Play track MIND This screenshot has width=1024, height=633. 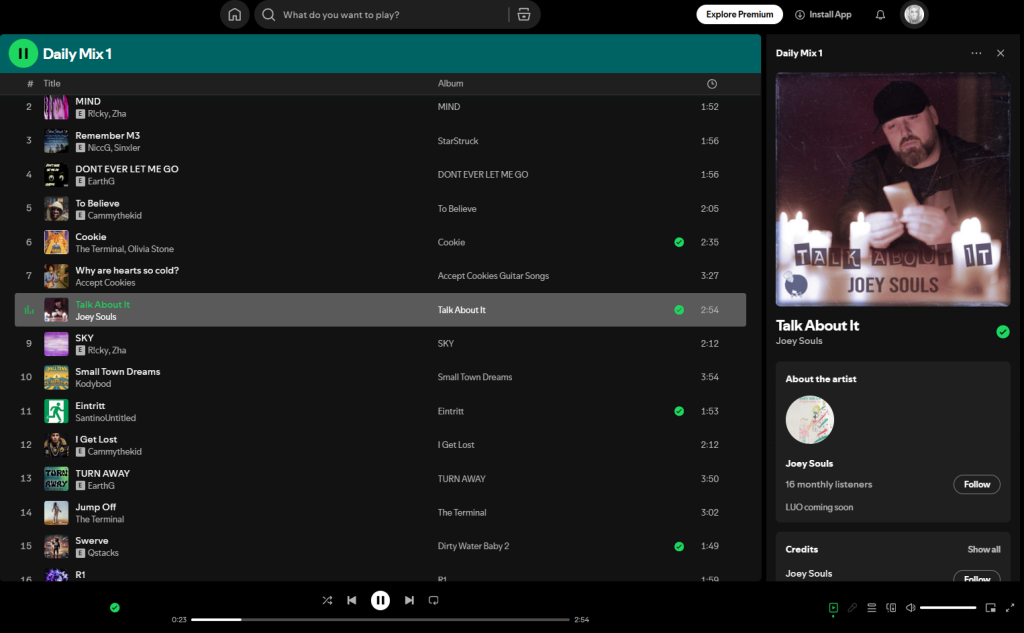click(88, 101)
